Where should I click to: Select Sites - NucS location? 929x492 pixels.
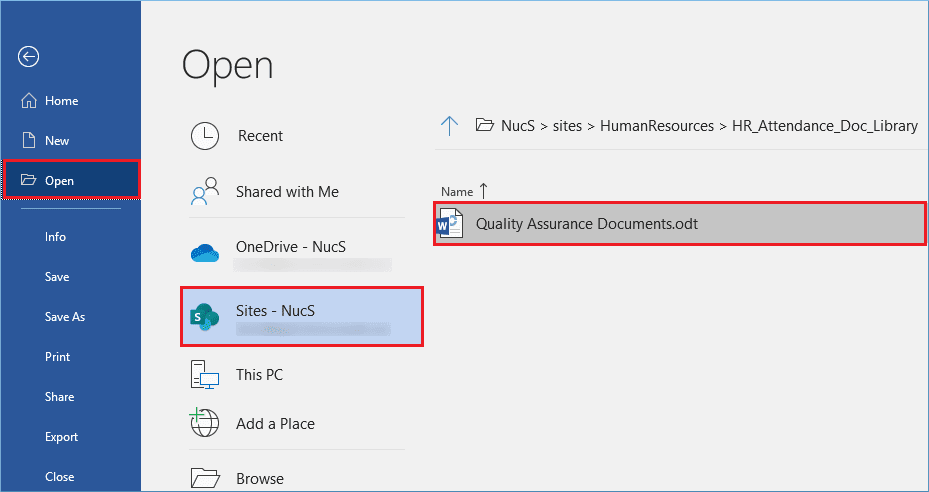pos(302,317)
